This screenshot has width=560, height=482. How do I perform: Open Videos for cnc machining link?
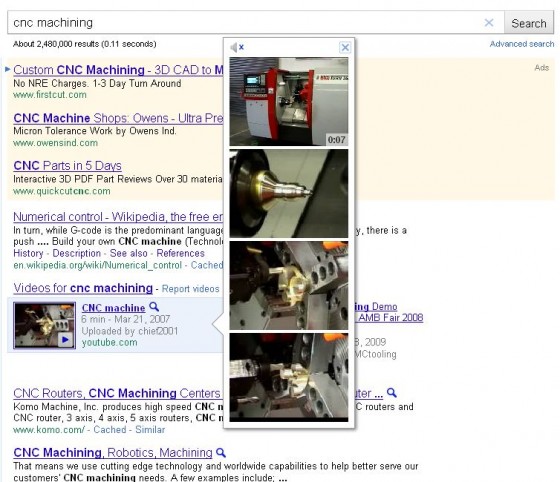(x=83, y=288)
